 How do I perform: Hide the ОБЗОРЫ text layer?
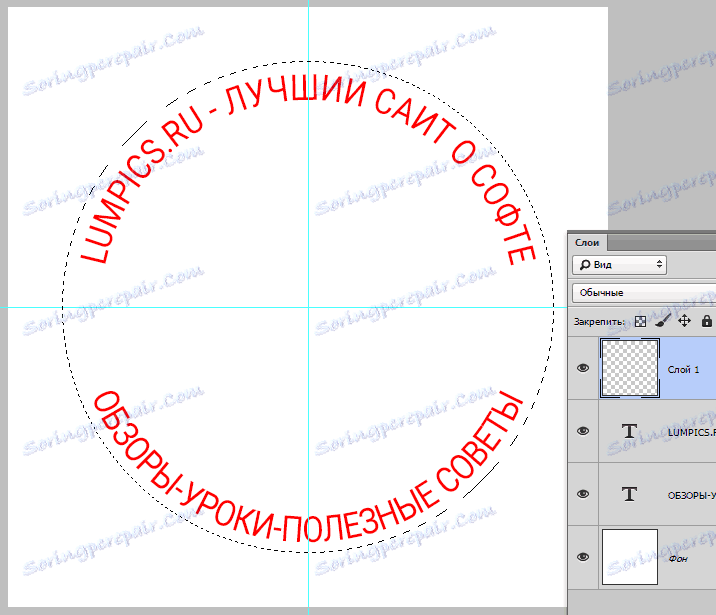coord(583,494)
